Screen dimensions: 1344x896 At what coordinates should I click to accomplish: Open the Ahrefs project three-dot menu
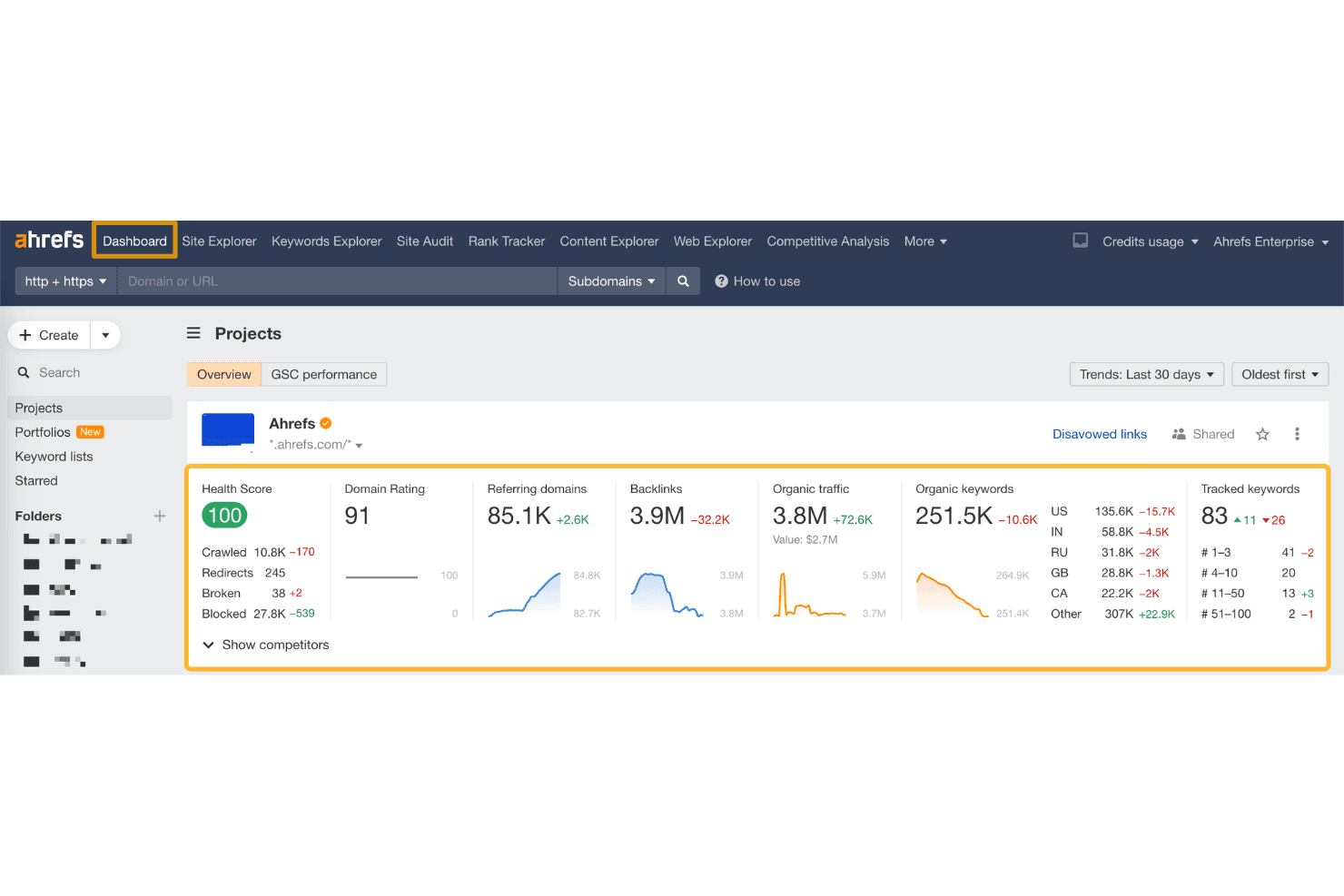1297,434
